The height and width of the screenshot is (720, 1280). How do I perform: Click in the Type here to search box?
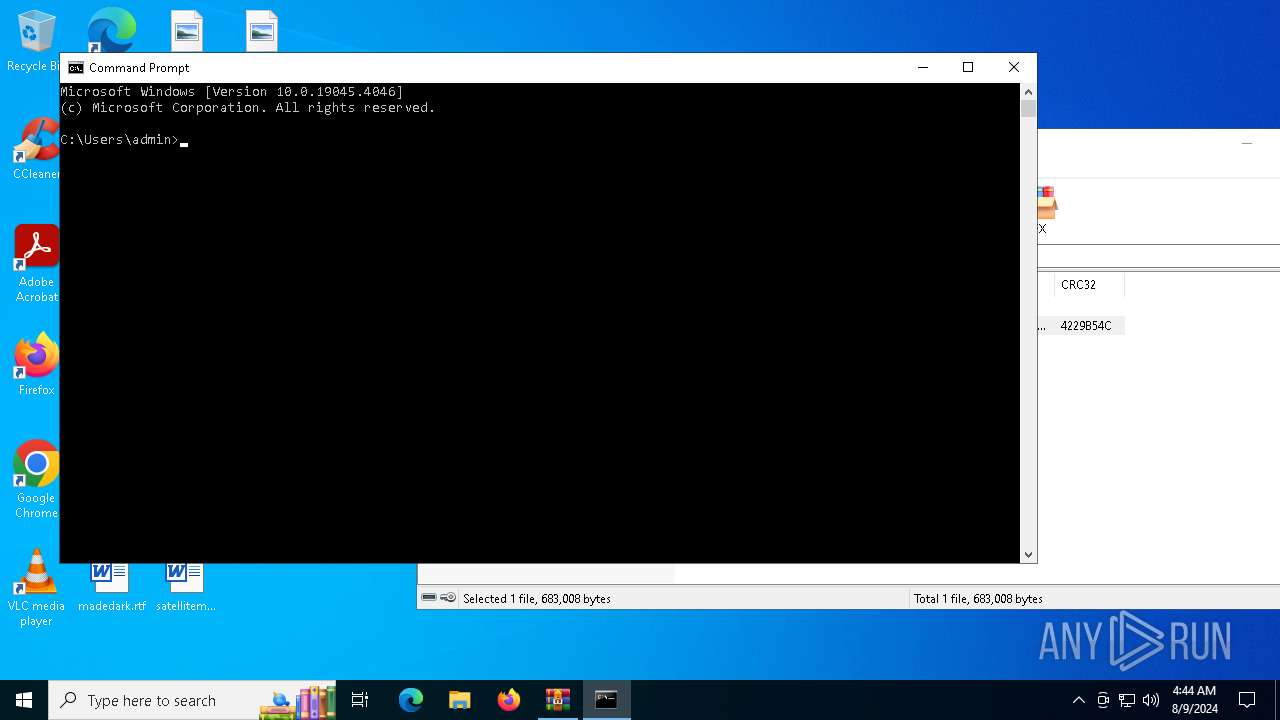[192, 700]
